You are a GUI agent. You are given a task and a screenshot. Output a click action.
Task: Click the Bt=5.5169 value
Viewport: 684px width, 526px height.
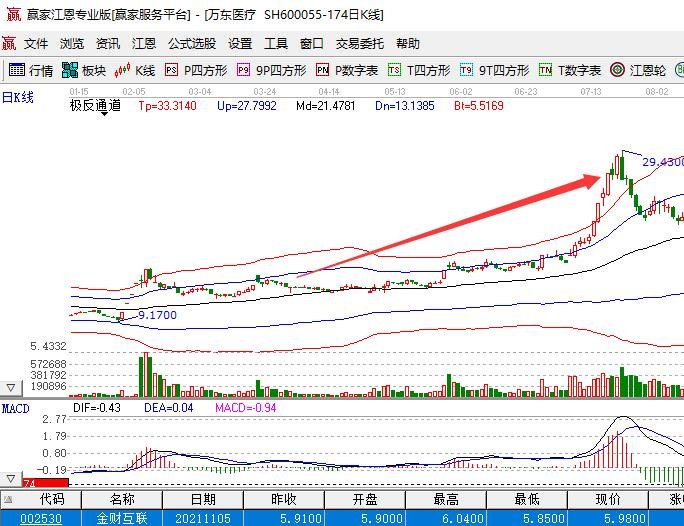(479, 106)
